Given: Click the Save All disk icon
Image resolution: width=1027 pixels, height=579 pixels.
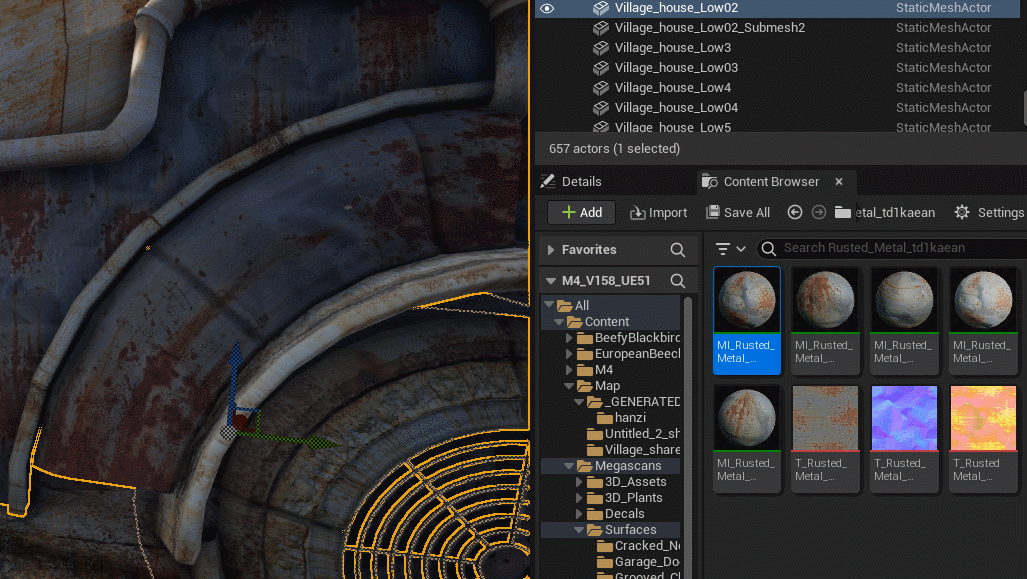Looking at the screenshot, I should 713,212.
